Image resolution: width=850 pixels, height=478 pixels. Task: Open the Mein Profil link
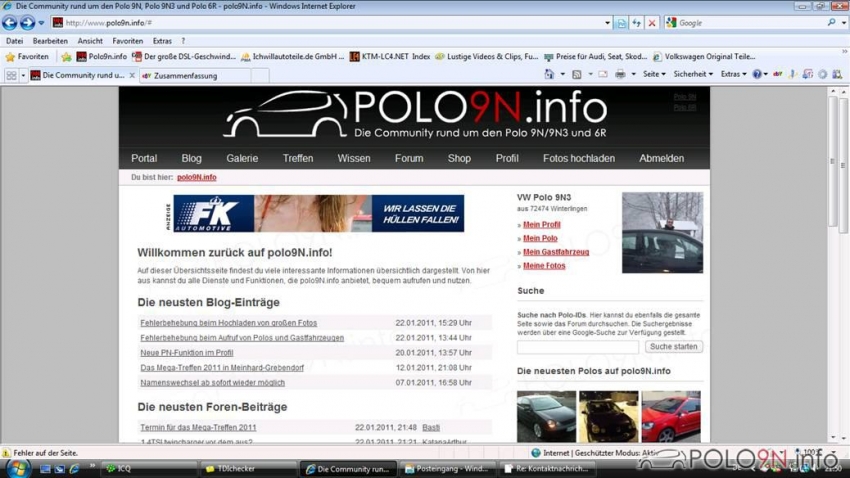click(542, 224)
